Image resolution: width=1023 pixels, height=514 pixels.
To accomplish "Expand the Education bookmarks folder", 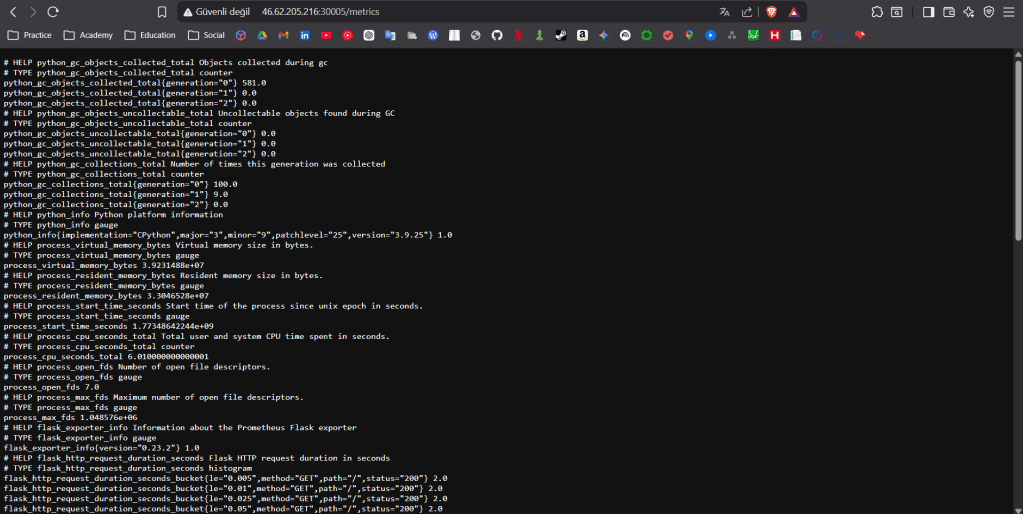I will tap(149, 35).
